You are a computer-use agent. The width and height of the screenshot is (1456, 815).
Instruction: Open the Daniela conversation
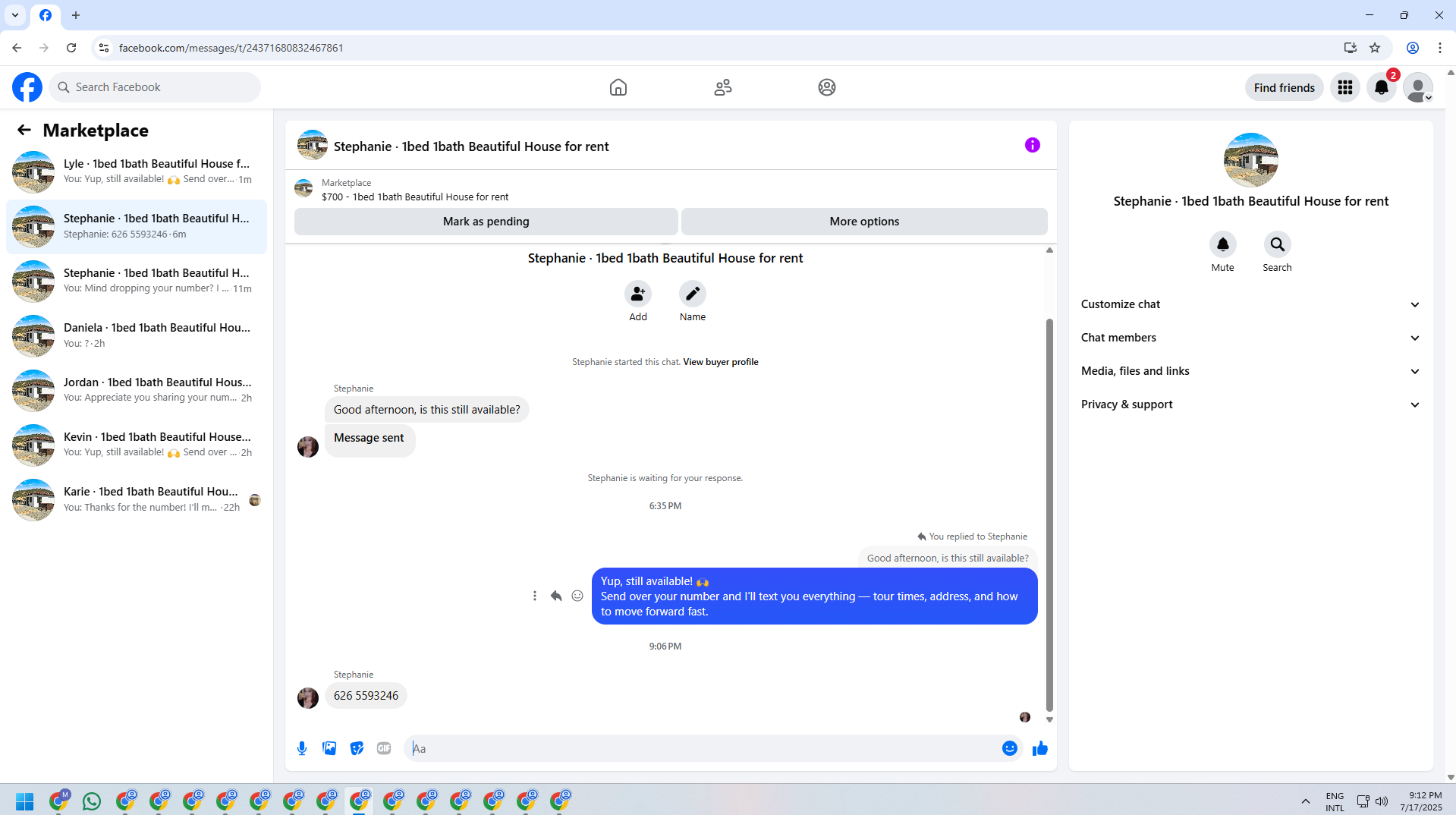point(137,336)
